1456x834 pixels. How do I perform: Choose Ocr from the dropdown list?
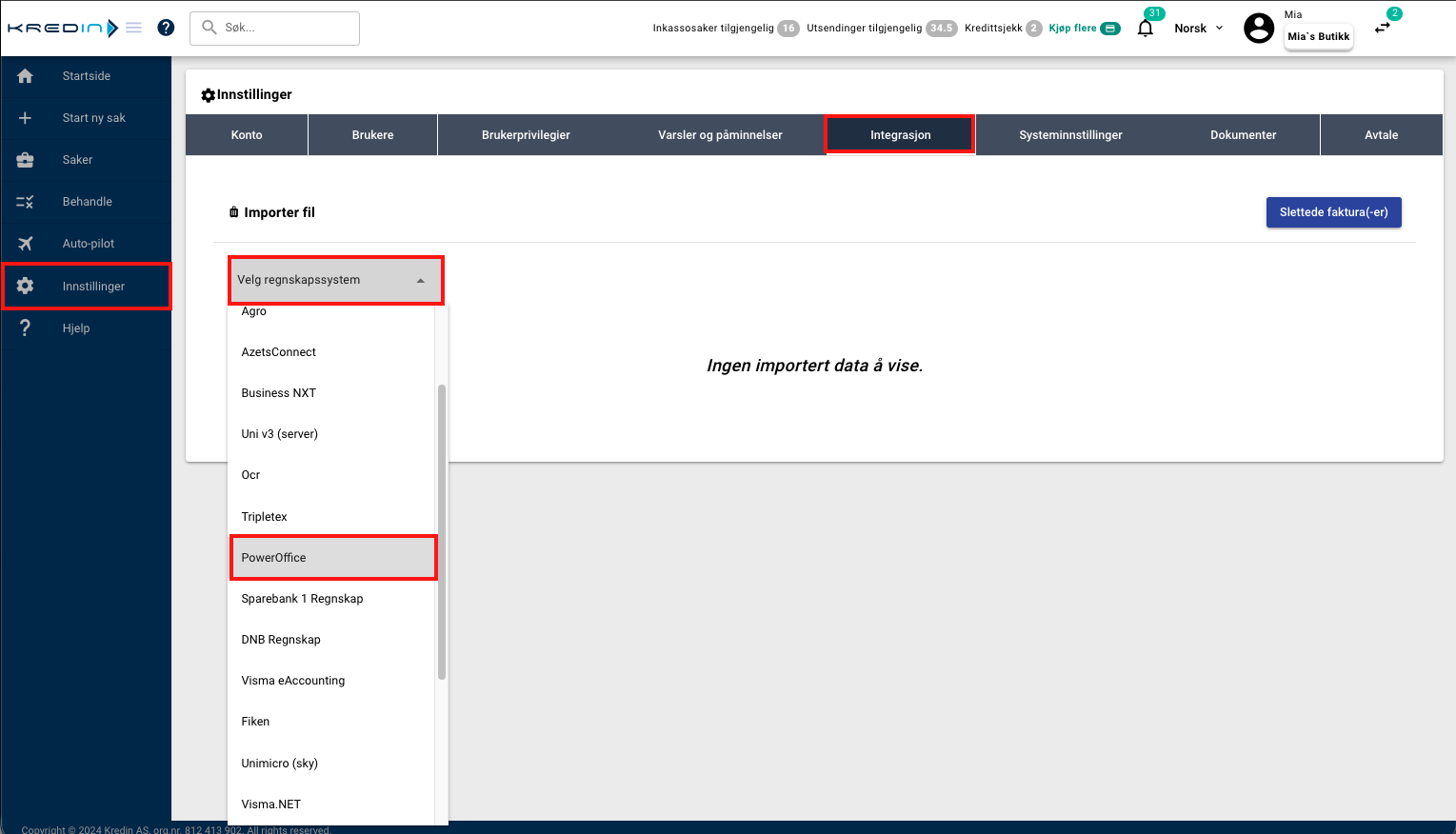331,475
